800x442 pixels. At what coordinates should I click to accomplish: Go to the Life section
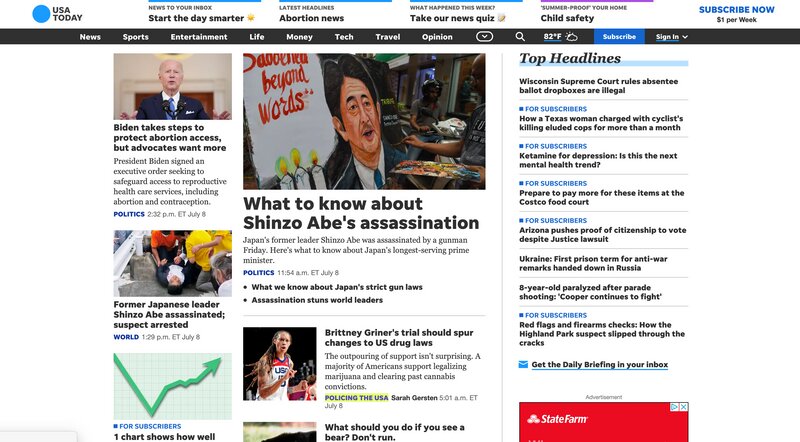tap(257, 37)
